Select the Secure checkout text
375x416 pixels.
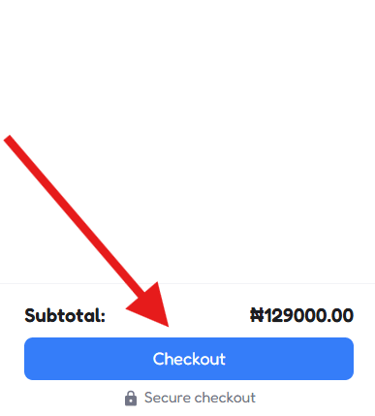tap(200, 398)
